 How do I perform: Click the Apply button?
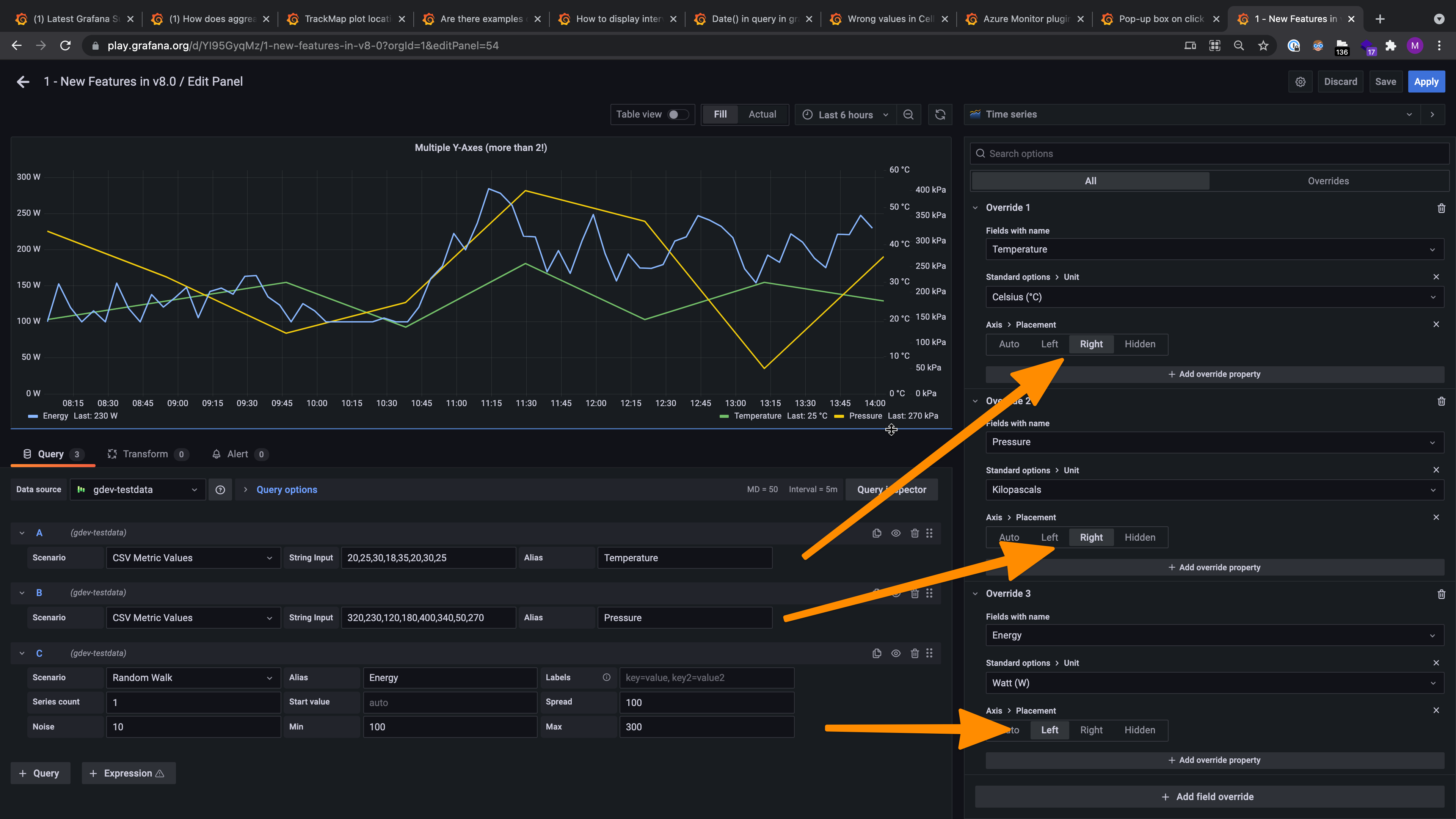coord(1426,82)
